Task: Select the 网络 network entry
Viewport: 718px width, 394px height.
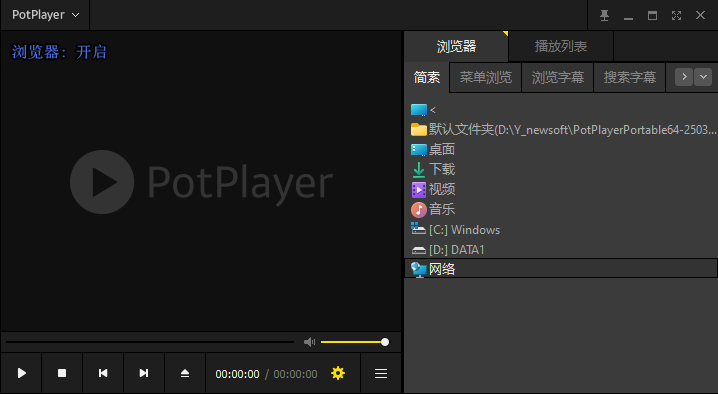Action: [561, 268]
